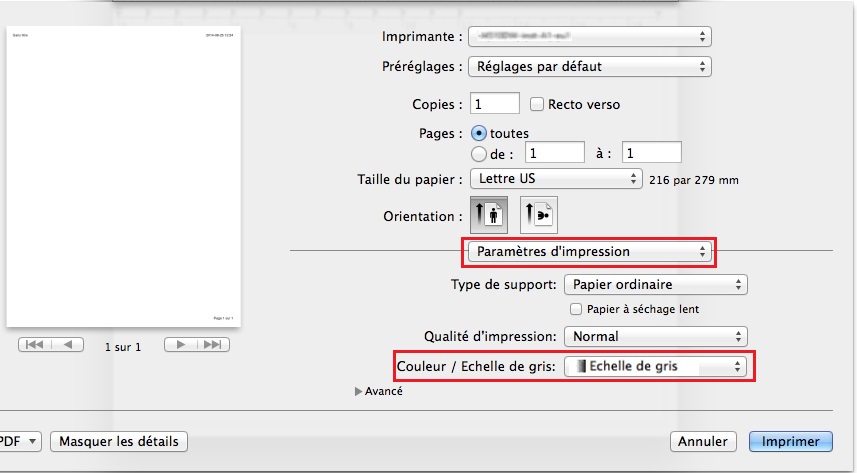Go to previous preview page
857x473 pixels.
68,344
